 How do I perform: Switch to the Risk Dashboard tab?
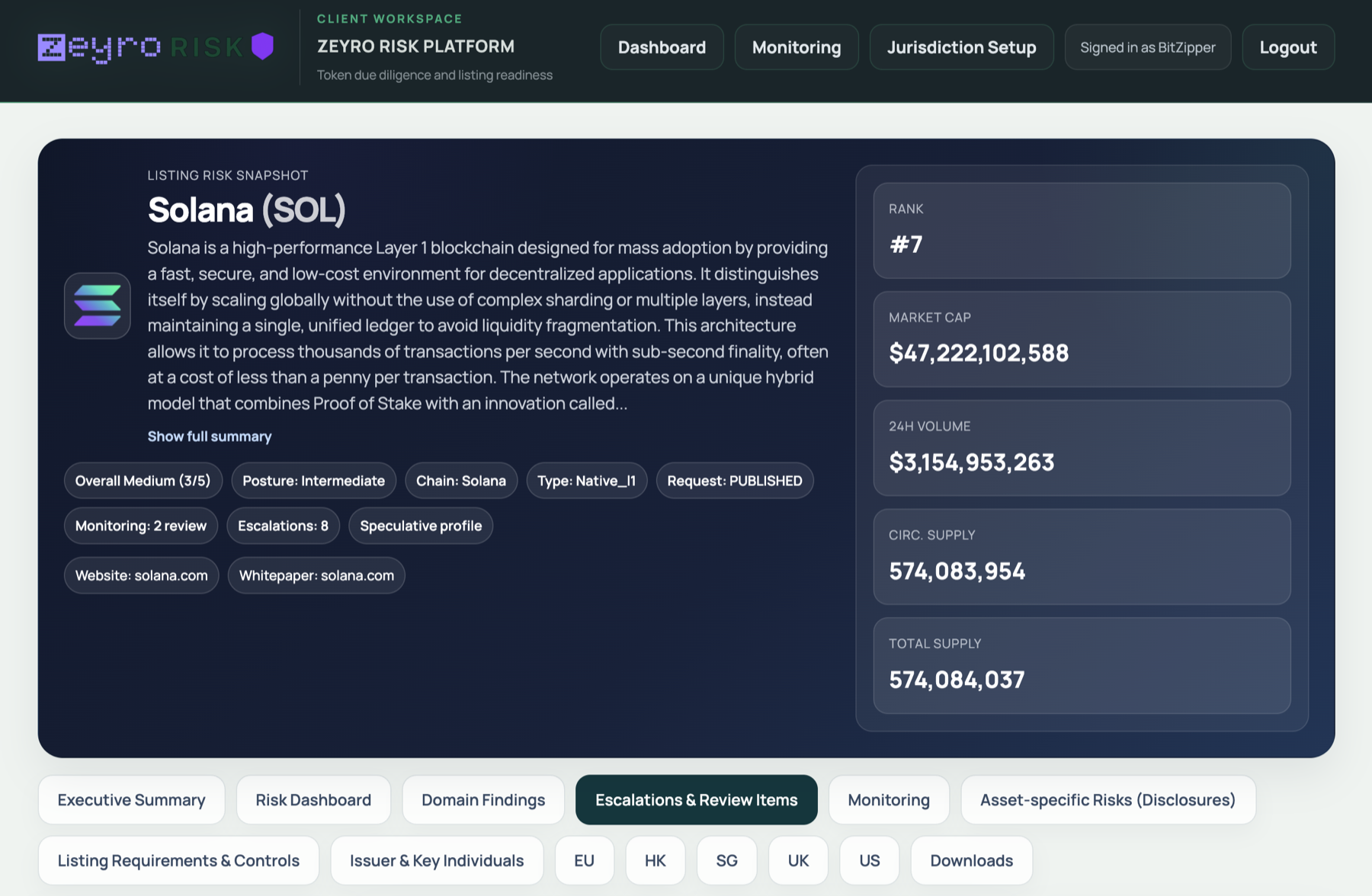coord(313,799)
